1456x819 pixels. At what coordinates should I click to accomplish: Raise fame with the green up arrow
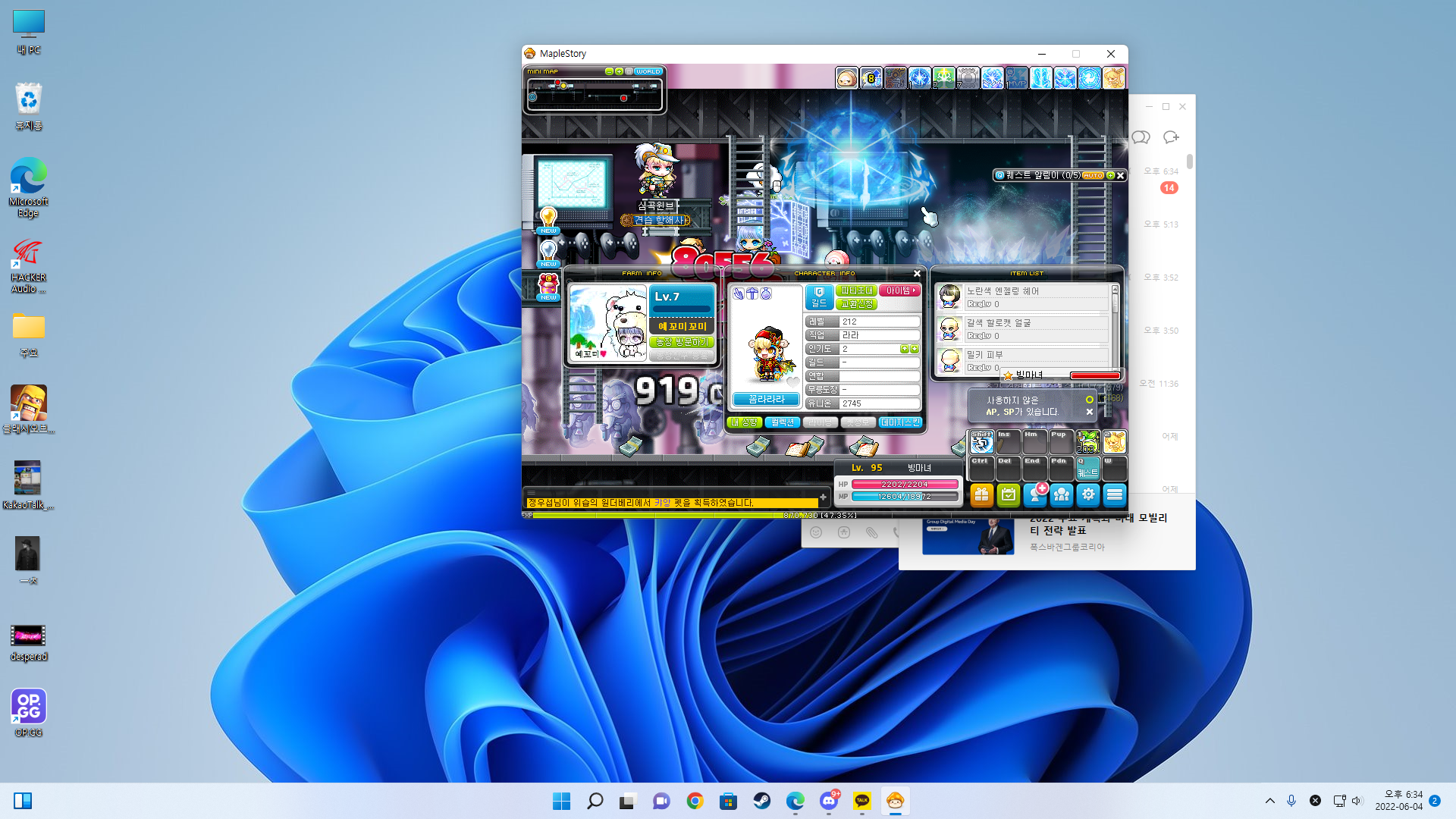pyautogui.click(x=904, y=349)
